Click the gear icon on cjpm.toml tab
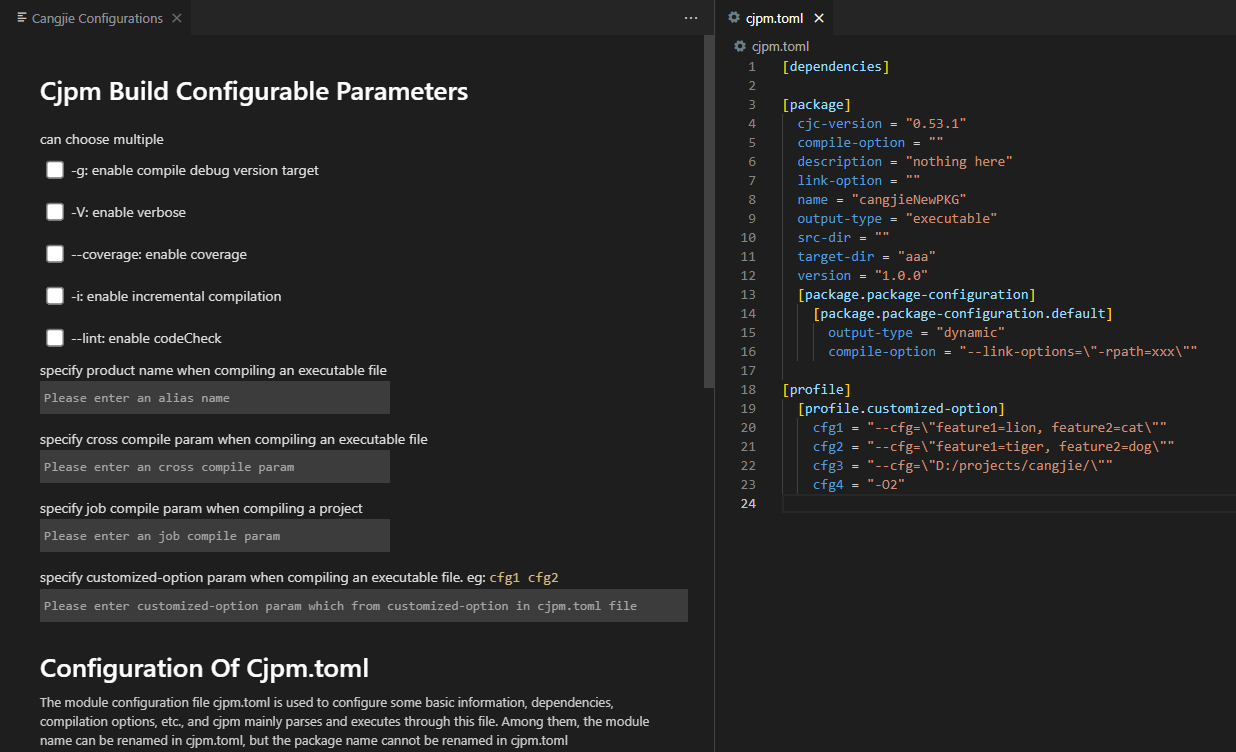Viewport: 1236px width, 752px height. pos(734,18)
